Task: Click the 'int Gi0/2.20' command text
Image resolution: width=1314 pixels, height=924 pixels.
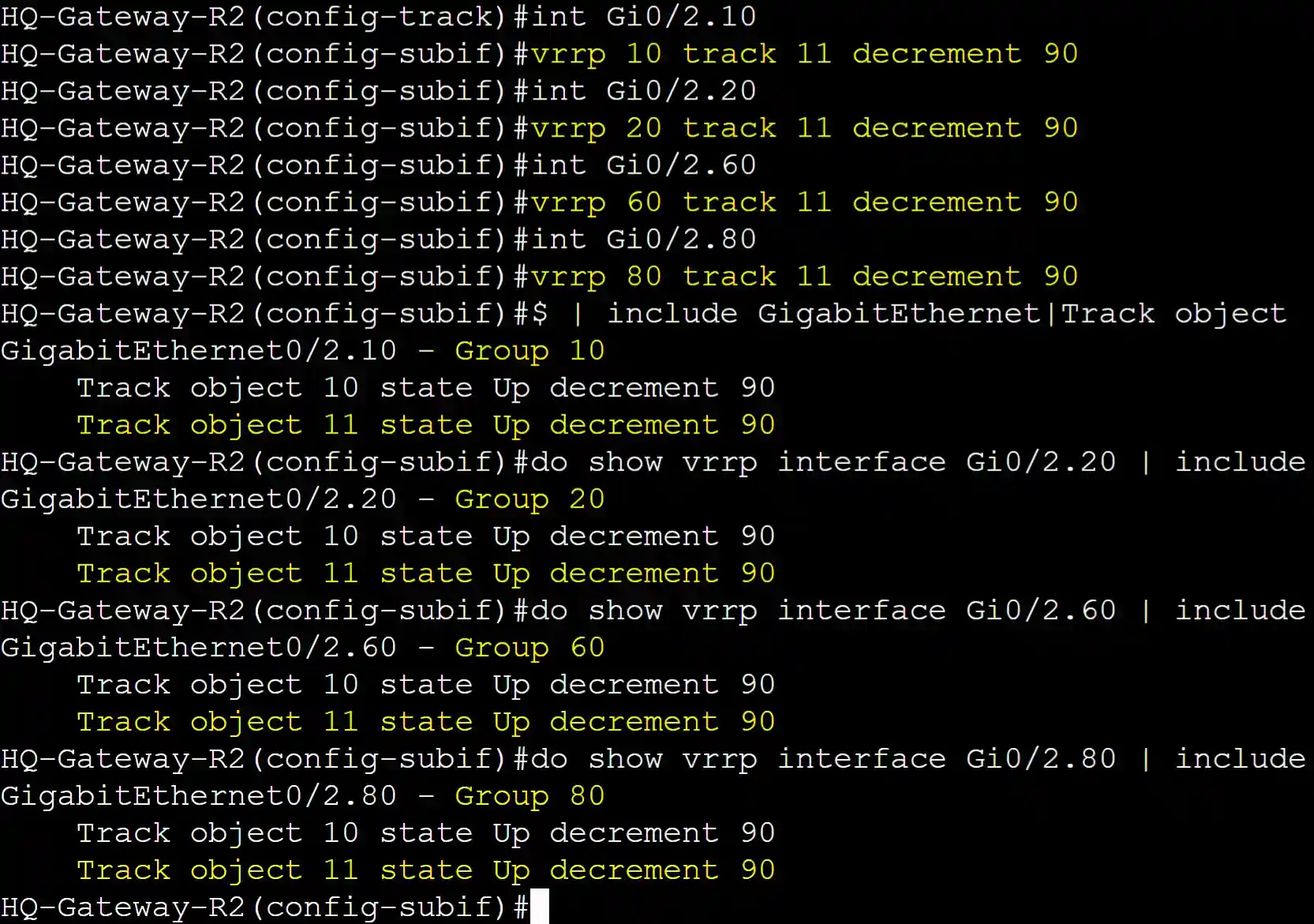Action: [x=643, y=91]
